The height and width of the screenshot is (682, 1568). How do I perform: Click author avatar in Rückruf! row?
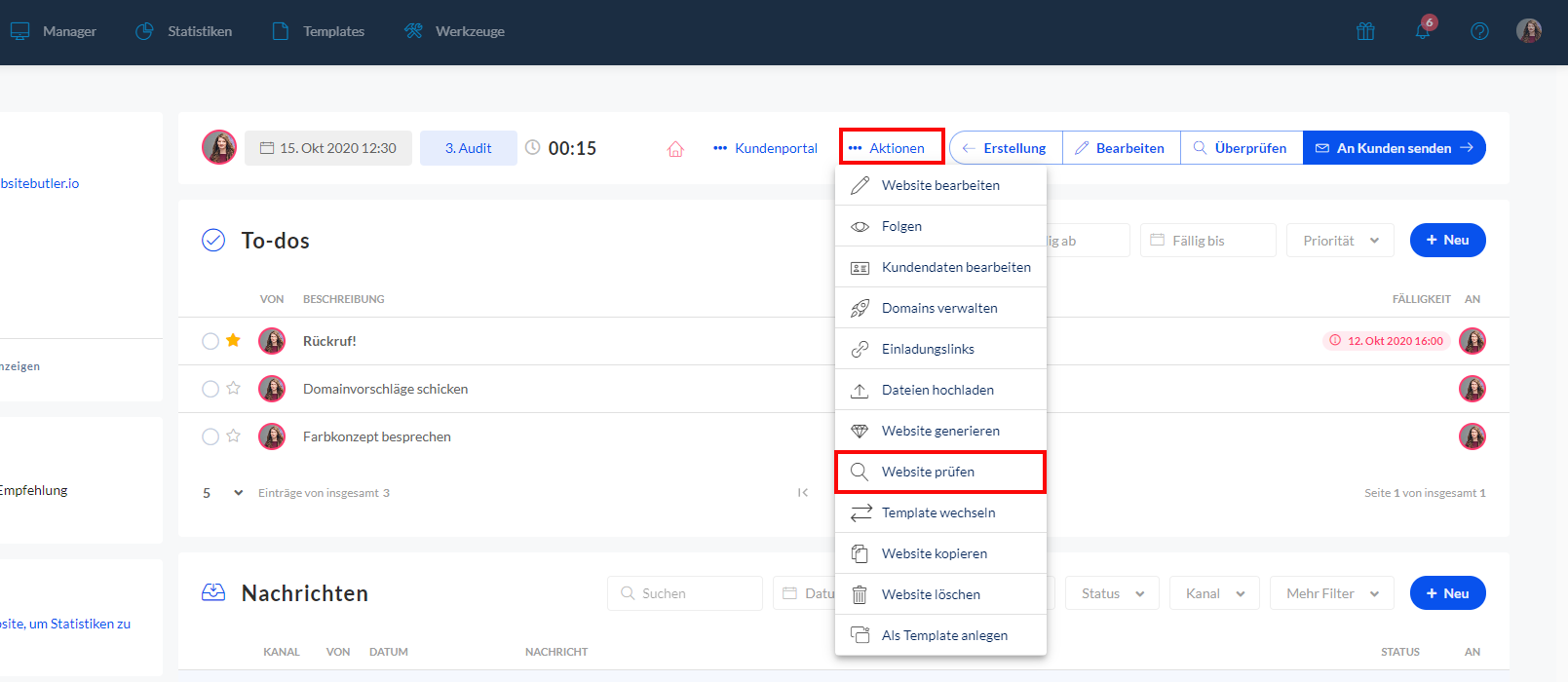pos(272,341)
